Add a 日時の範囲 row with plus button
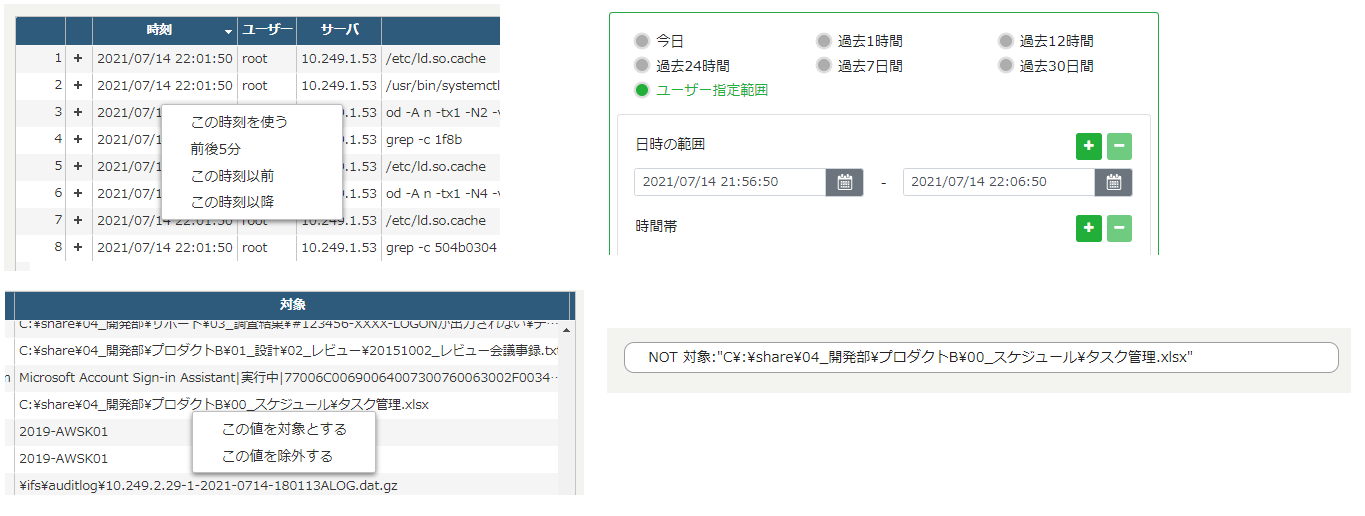 click(x=1088, y=146)
